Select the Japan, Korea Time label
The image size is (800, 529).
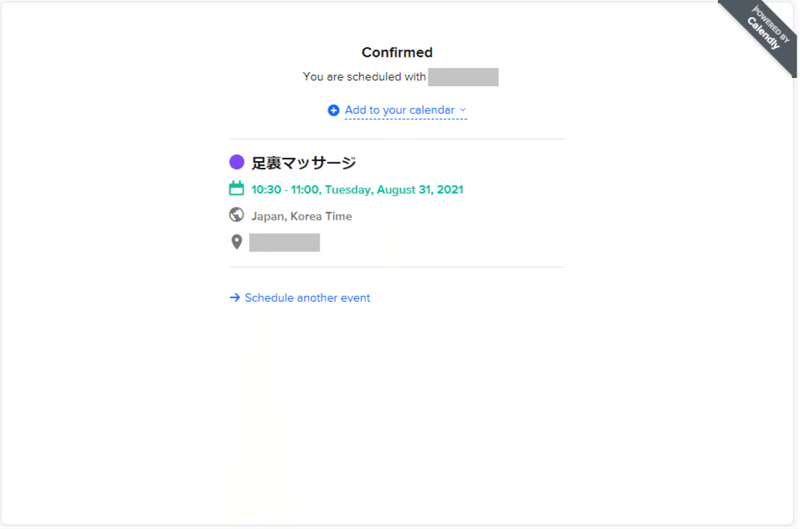tap(301, 216)
